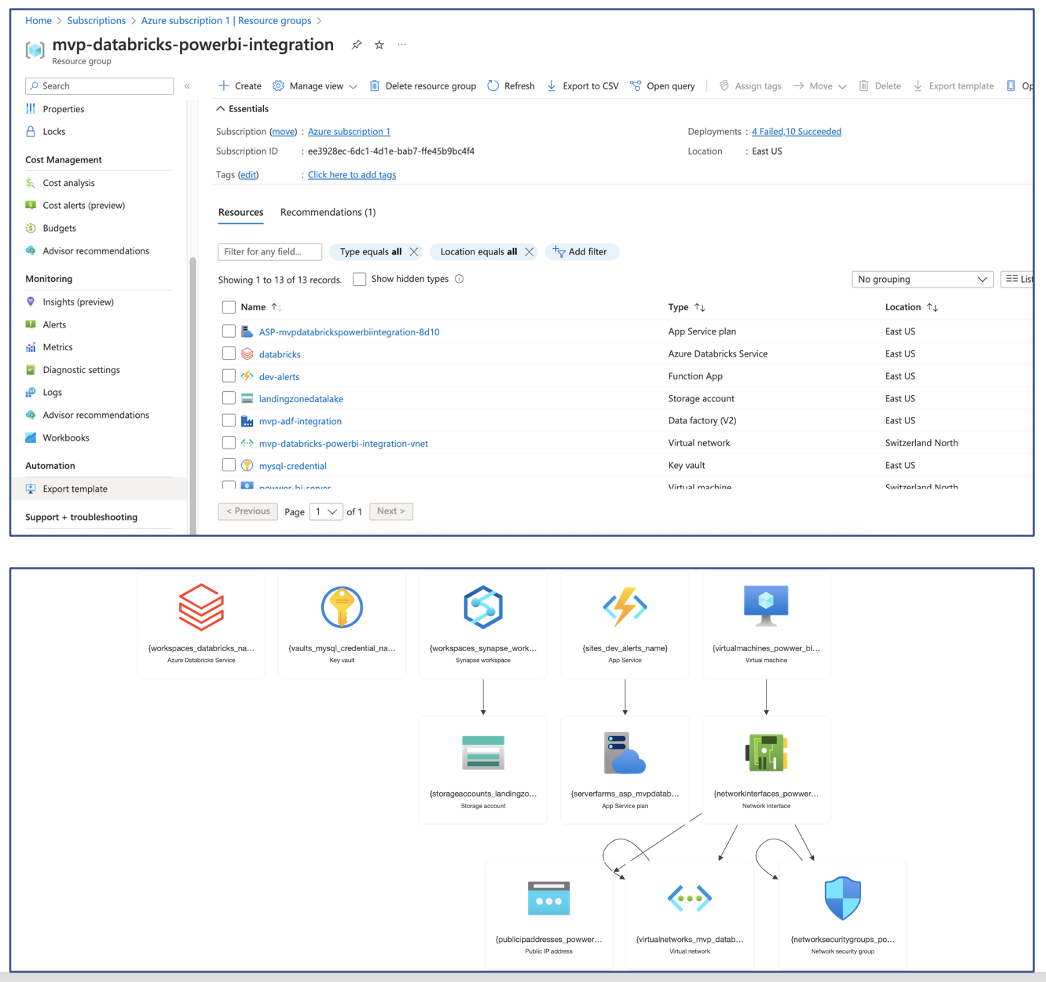
Task: Collapse the Essentials section
Action: pos(242,109)
